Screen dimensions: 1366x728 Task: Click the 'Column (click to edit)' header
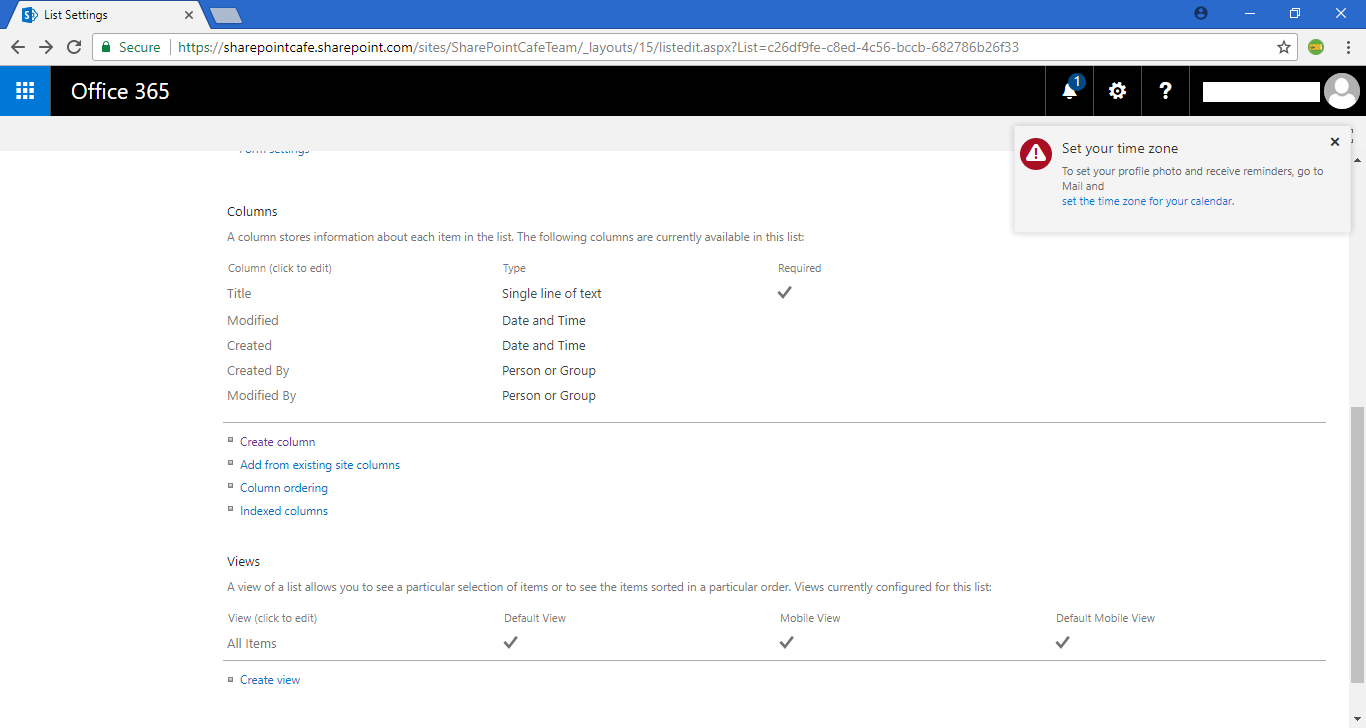pyautogui.click(x=280, y=268)
